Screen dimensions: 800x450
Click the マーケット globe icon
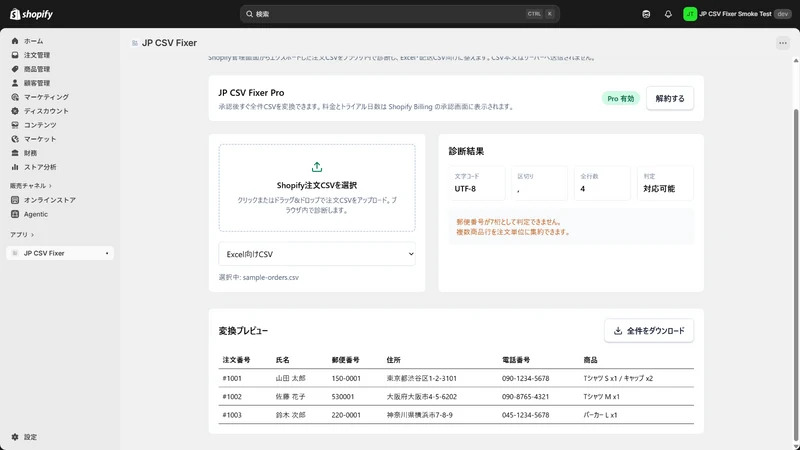point(15,139)
